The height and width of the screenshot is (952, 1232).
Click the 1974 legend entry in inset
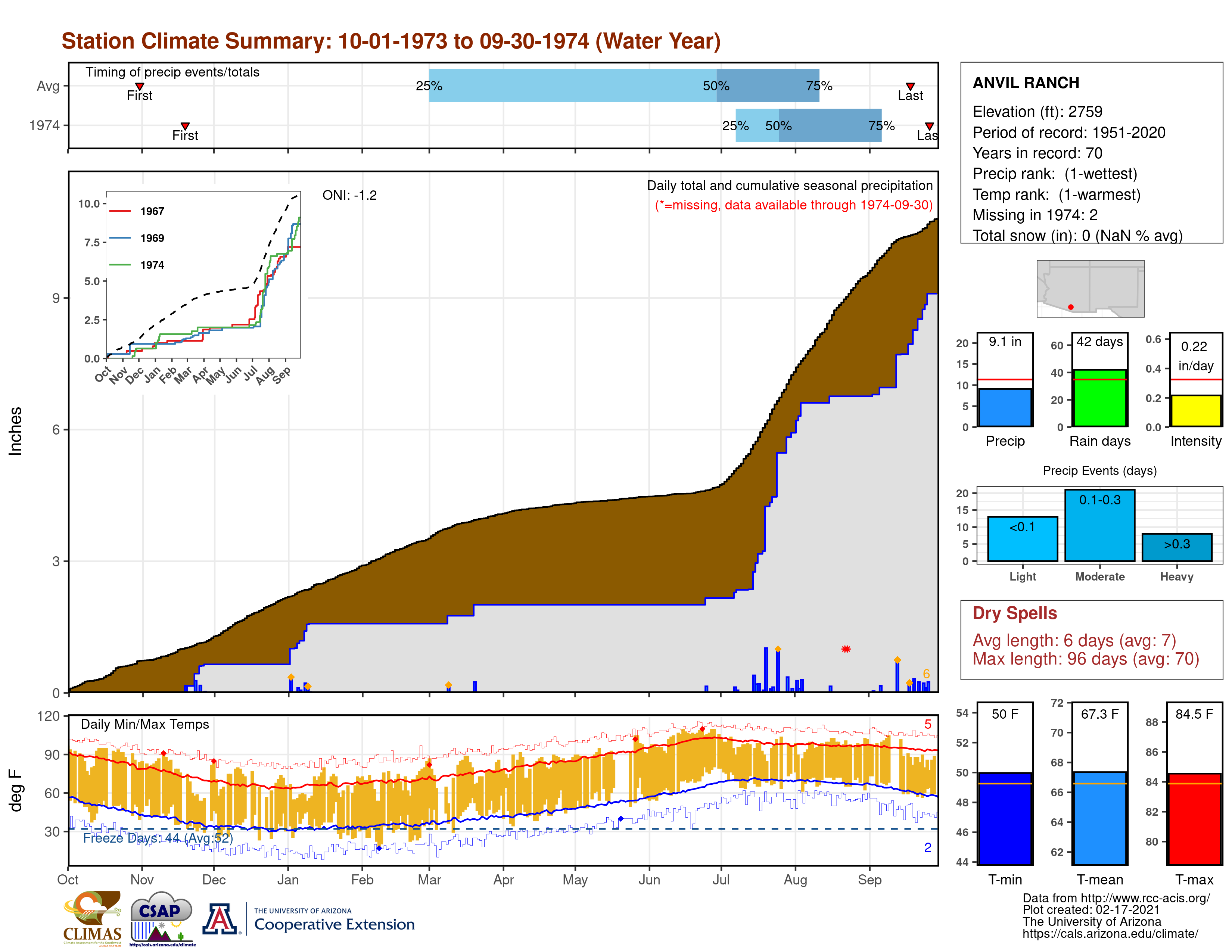click(137, 265)
